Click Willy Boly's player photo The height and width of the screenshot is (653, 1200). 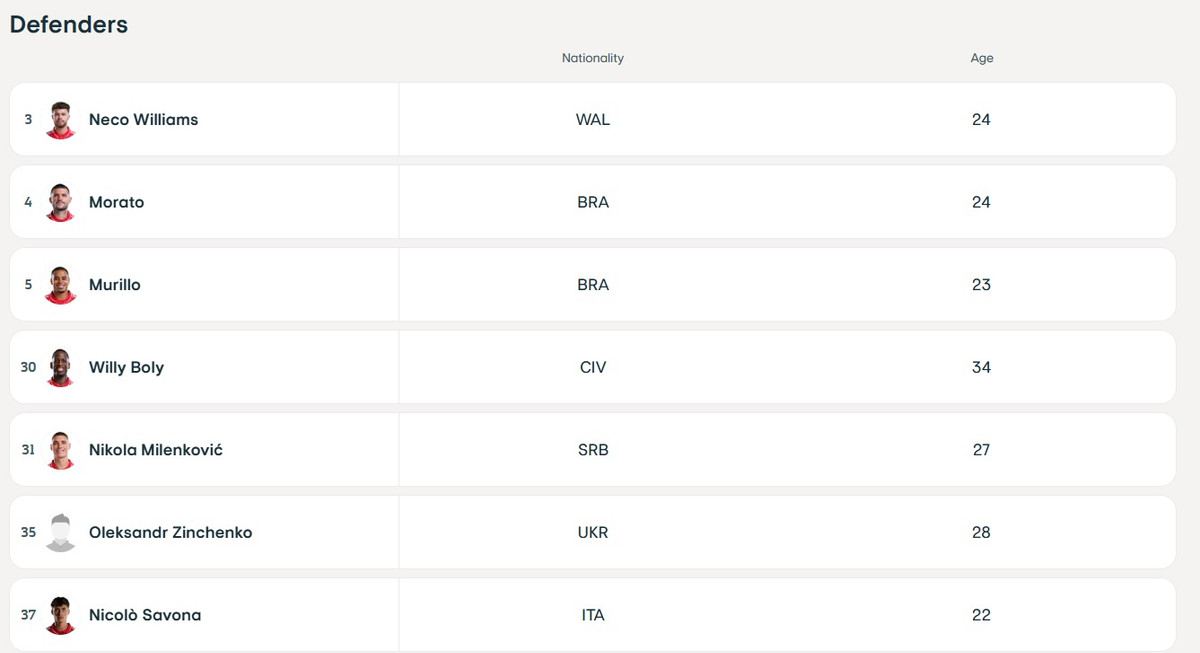tap(61, 368)
